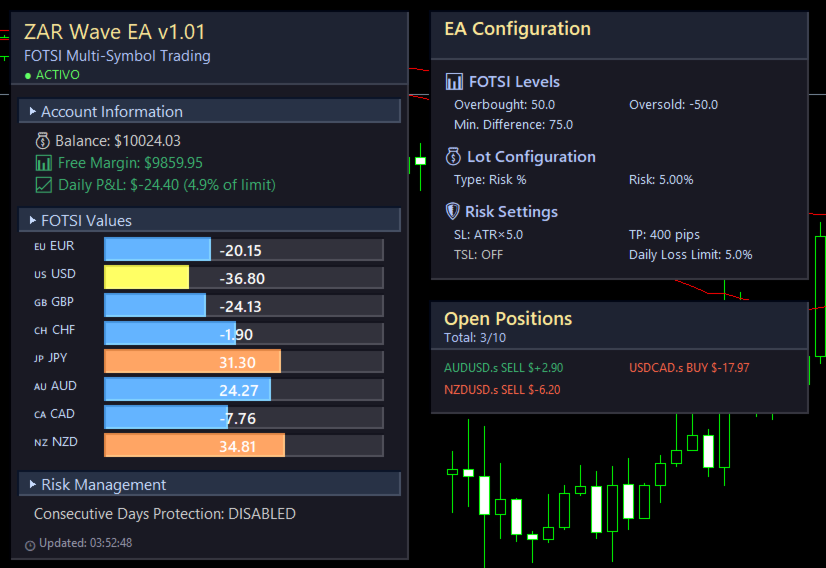Click the money bag Balance icon
The image size is (826, 568).
(x=43, y=141)
